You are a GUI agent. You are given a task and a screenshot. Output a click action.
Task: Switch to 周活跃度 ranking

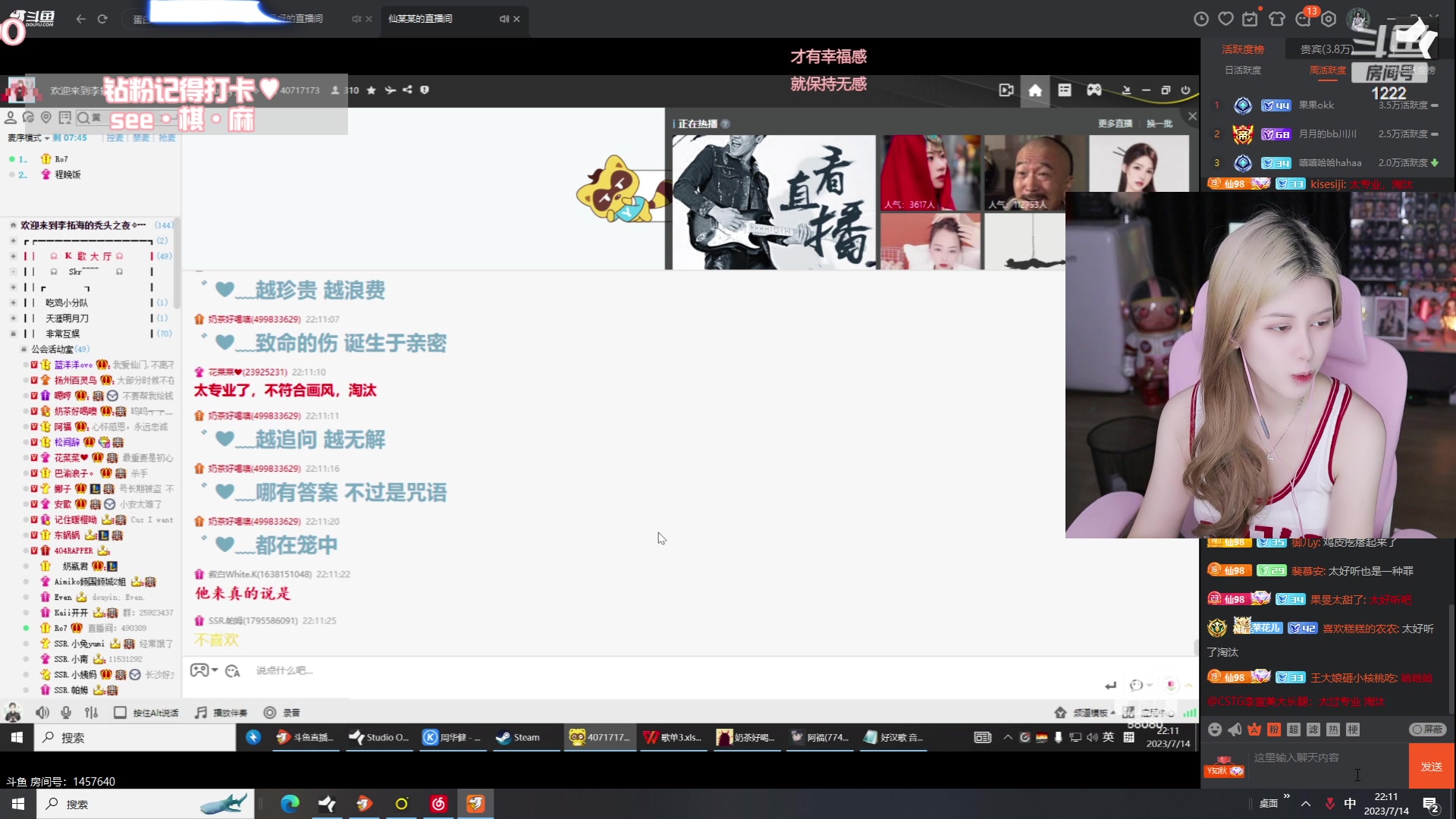pyautogui.click(x=1328, y=71)
